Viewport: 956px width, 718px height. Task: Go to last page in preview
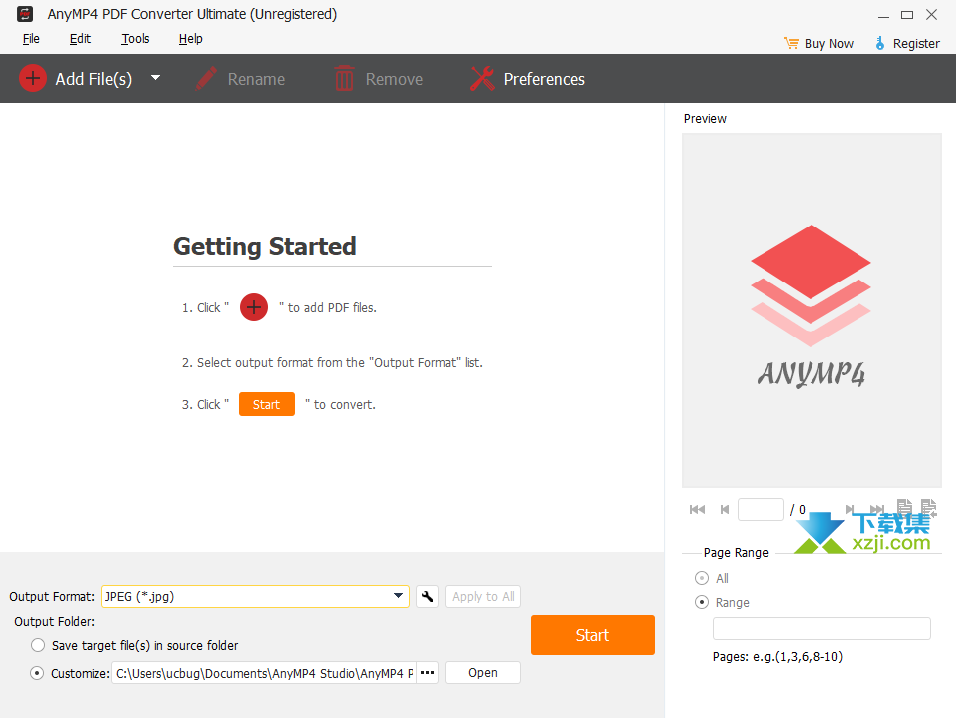pyautogui.click(x=877, y=510)
